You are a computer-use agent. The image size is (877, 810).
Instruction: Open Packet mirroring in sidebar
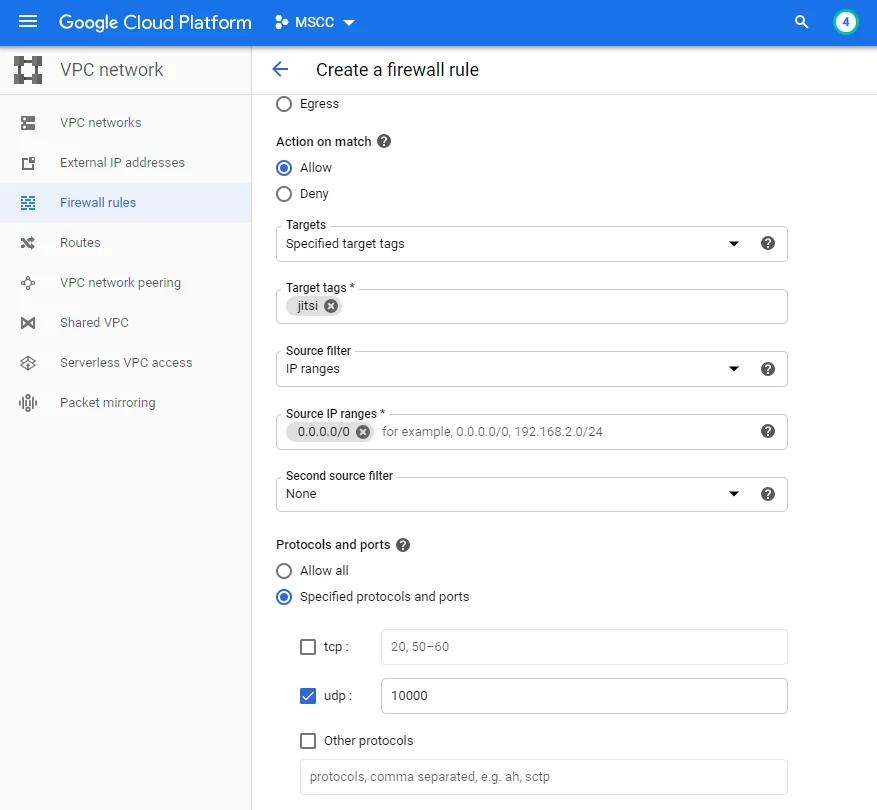pyautogui.click(x=107, y=403)
